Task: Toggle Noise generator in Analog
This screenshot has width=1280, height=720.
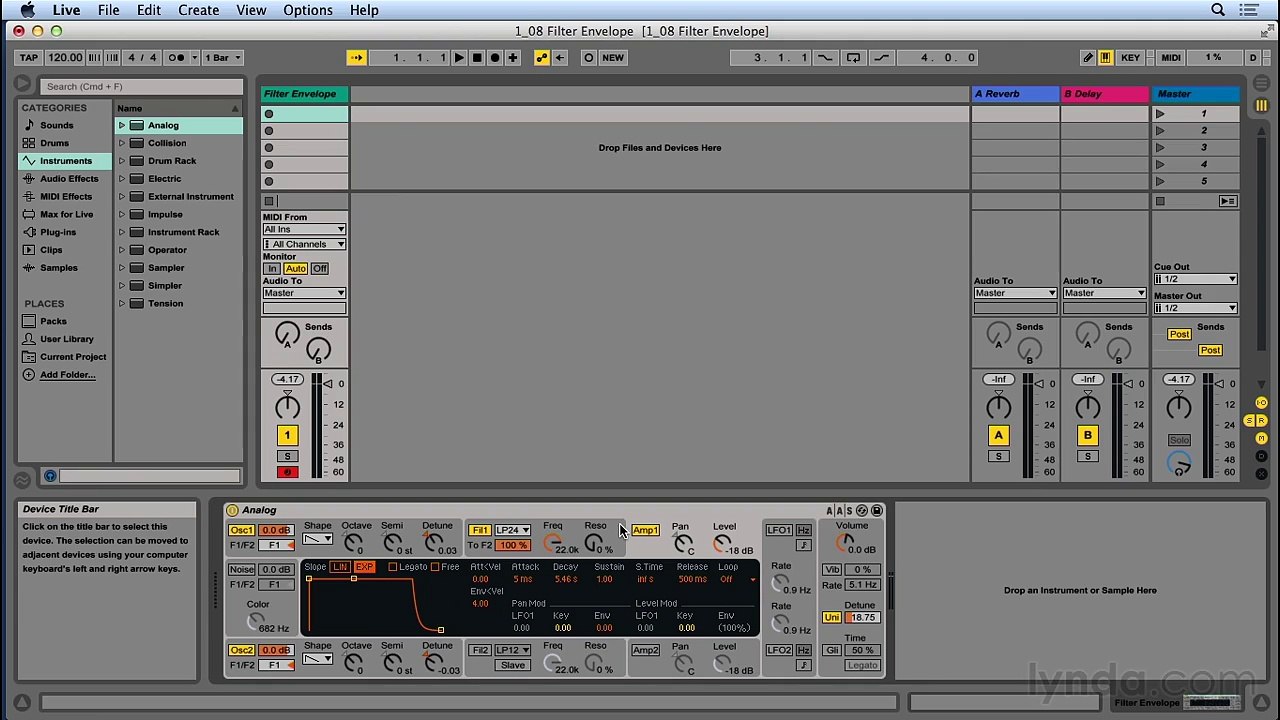Action: pyautogui.click(x=242, y=570)
